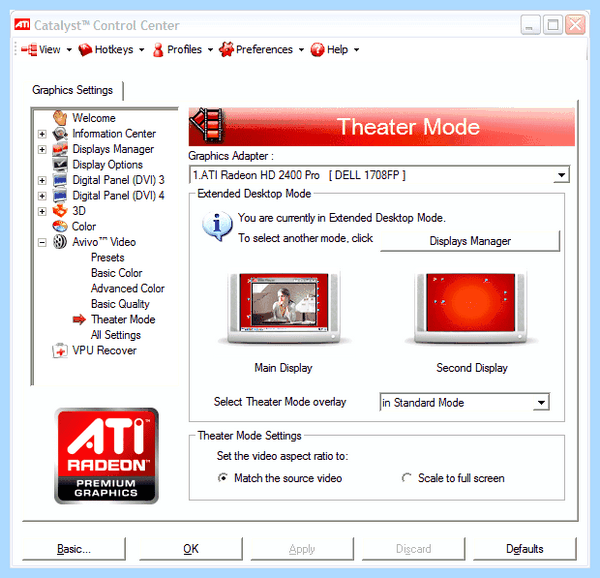Image resolution: width=600 pixels, height=578 pixels.
Task: Click the OK button
Action: point(191,549)
